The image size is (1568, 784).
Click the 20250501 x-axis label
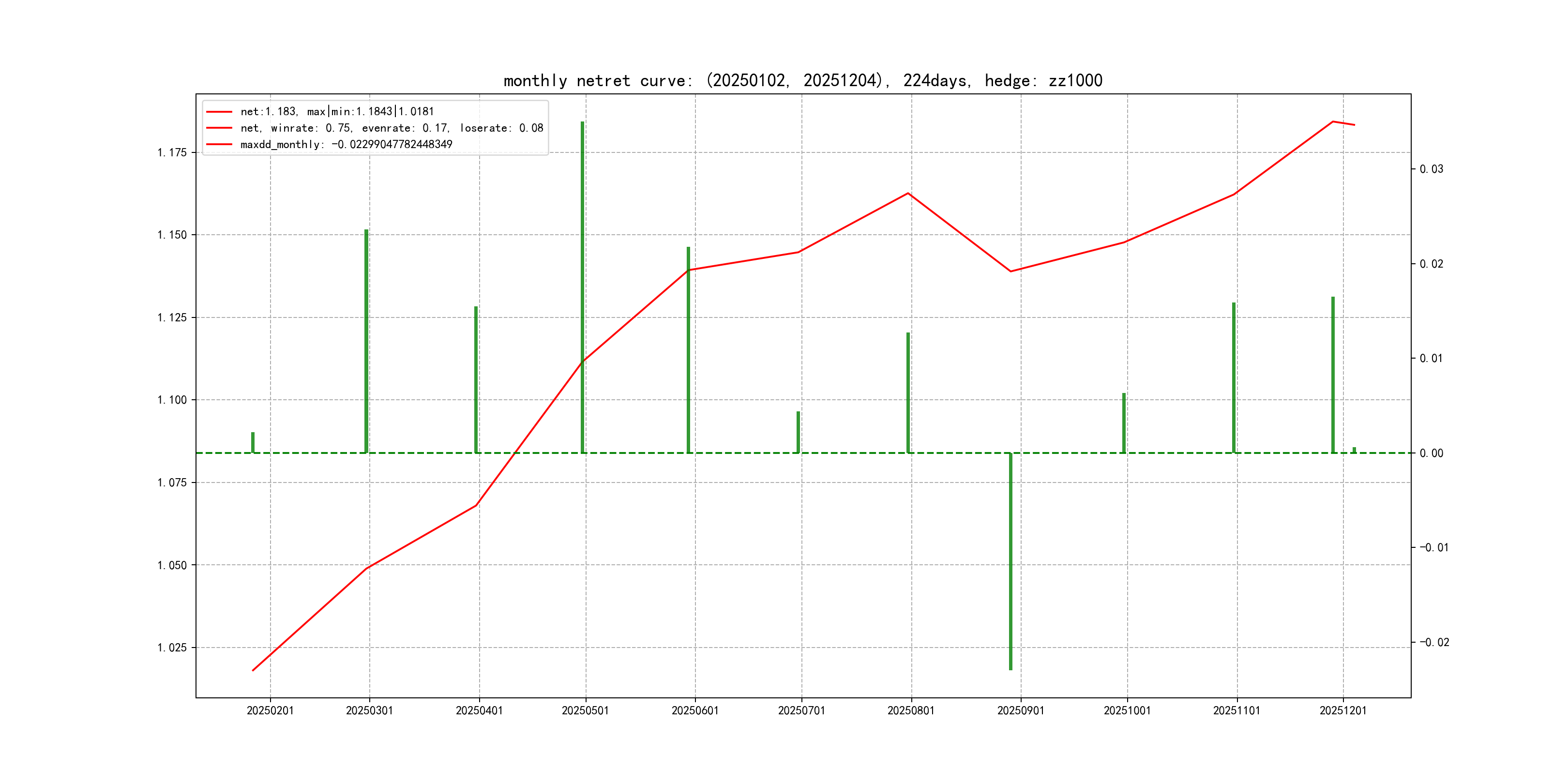[x=585, y=710]
